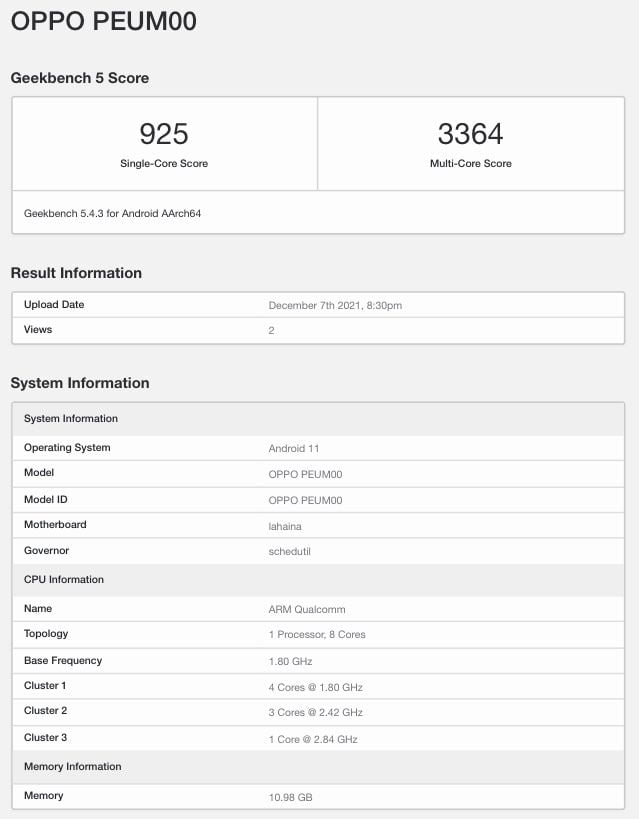Click the upload date December 7th 2021
Screen dimensions: 639x819
pyautogui.click(x=335, y=305)
